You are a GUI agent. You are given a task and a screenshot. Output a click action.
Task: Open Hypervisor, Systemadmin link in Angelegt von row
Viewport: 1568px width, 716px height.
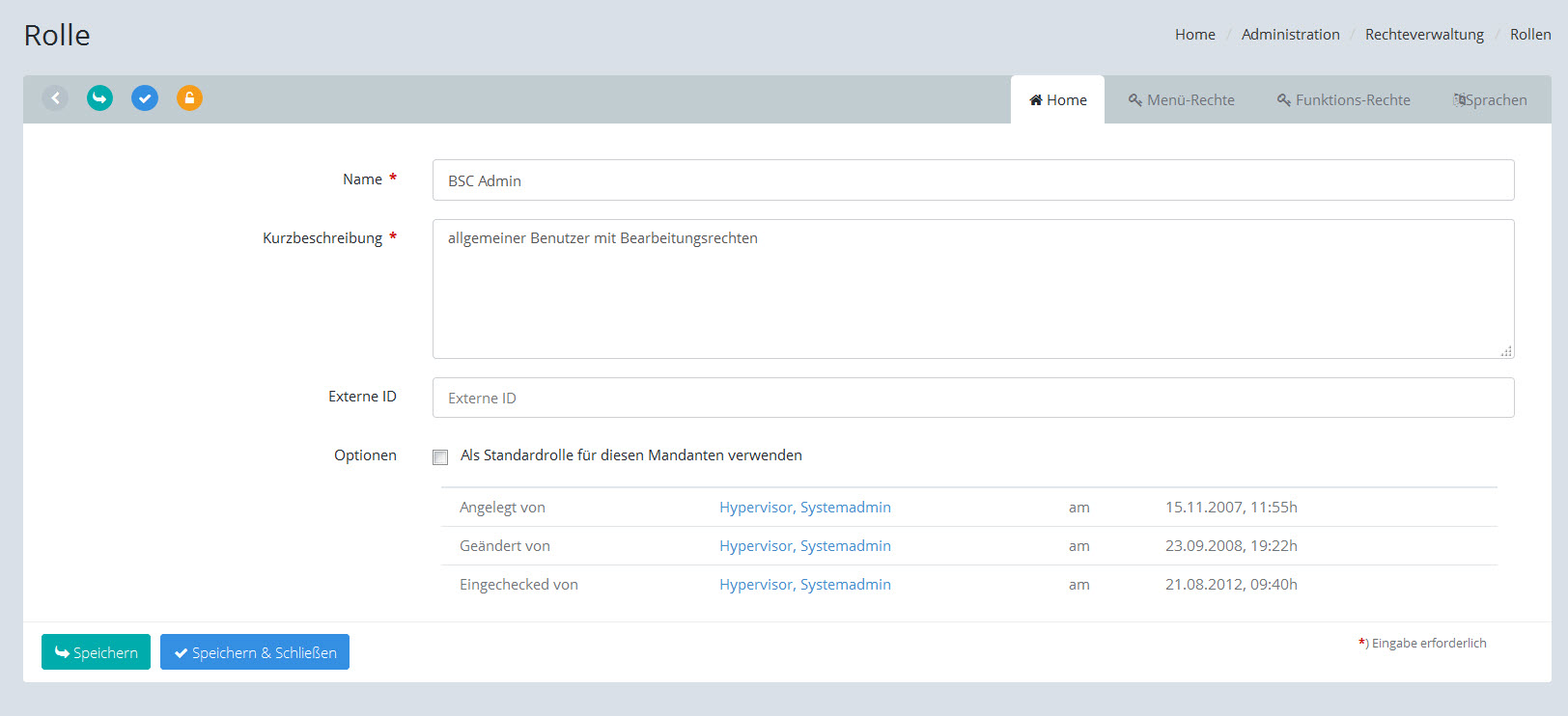coord(804,508)
